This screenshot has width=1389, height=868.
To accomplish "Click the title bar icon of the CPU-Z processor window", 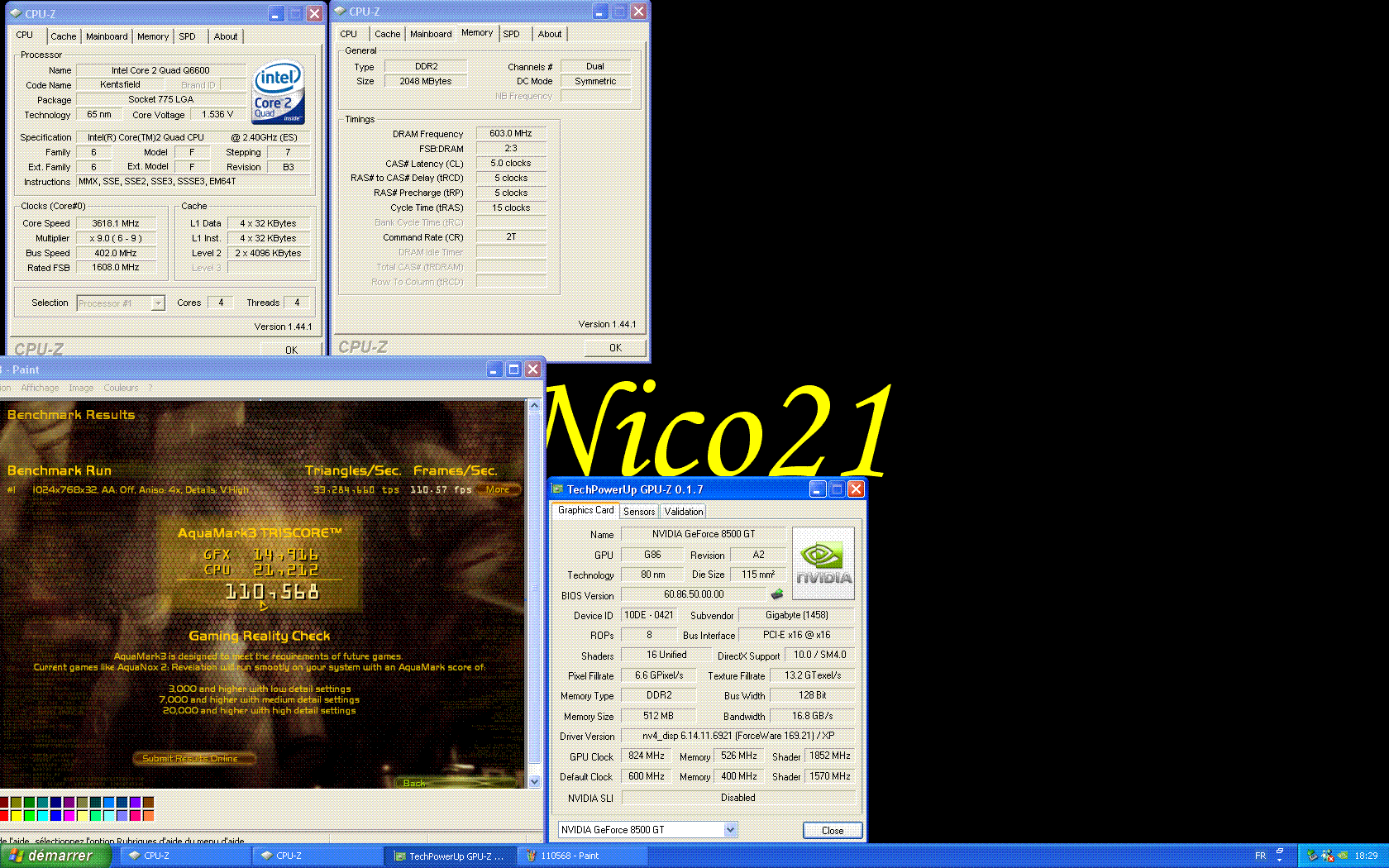I will tap(16, 13).
